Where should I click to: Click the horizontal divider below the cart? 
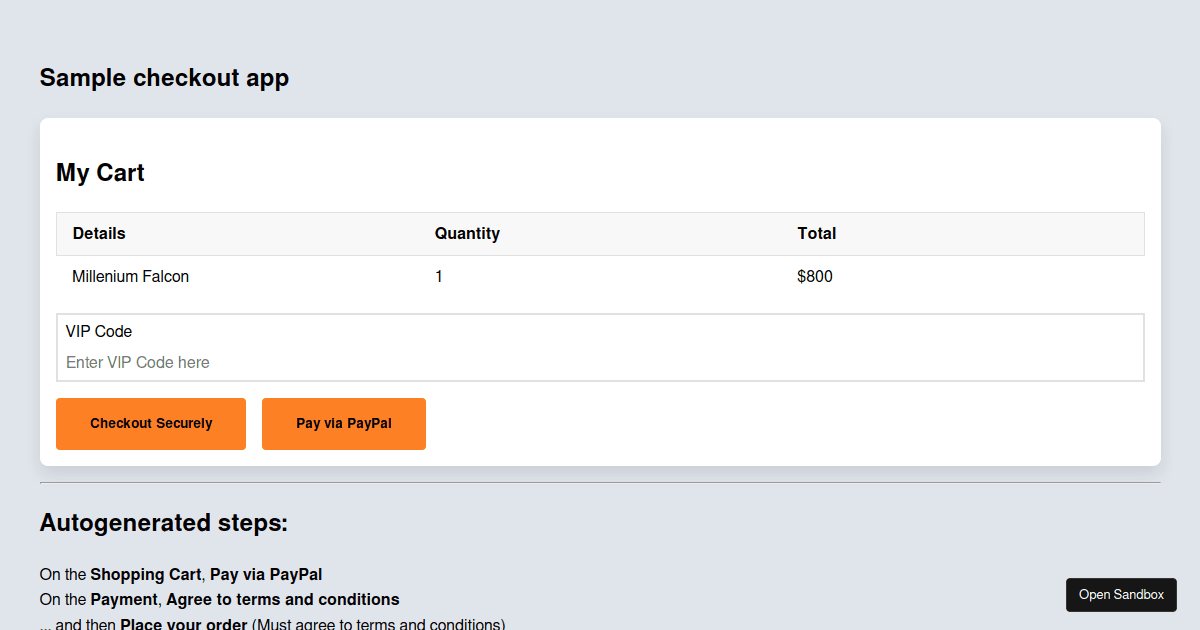point(600,483)
